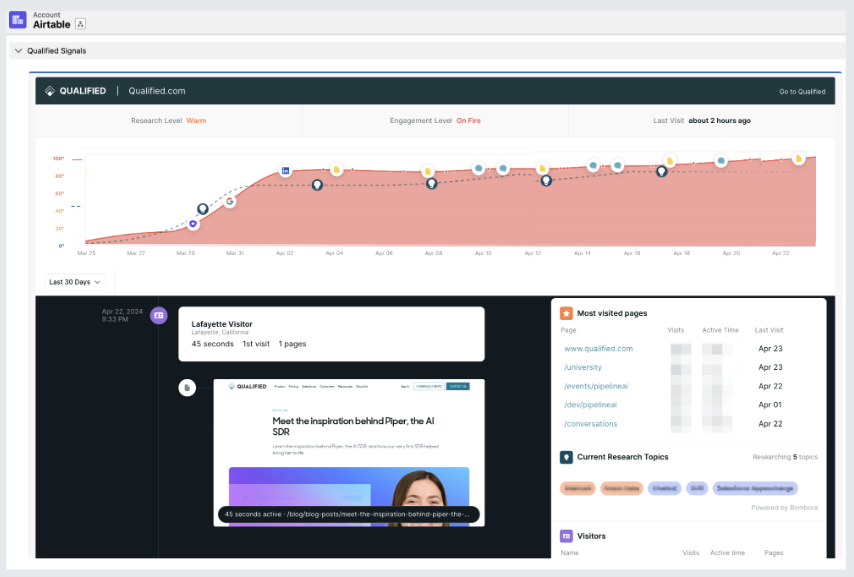This screenshot has height=577, width=854.
Task: Click the Airtable account name
Action: pos(52,25)
